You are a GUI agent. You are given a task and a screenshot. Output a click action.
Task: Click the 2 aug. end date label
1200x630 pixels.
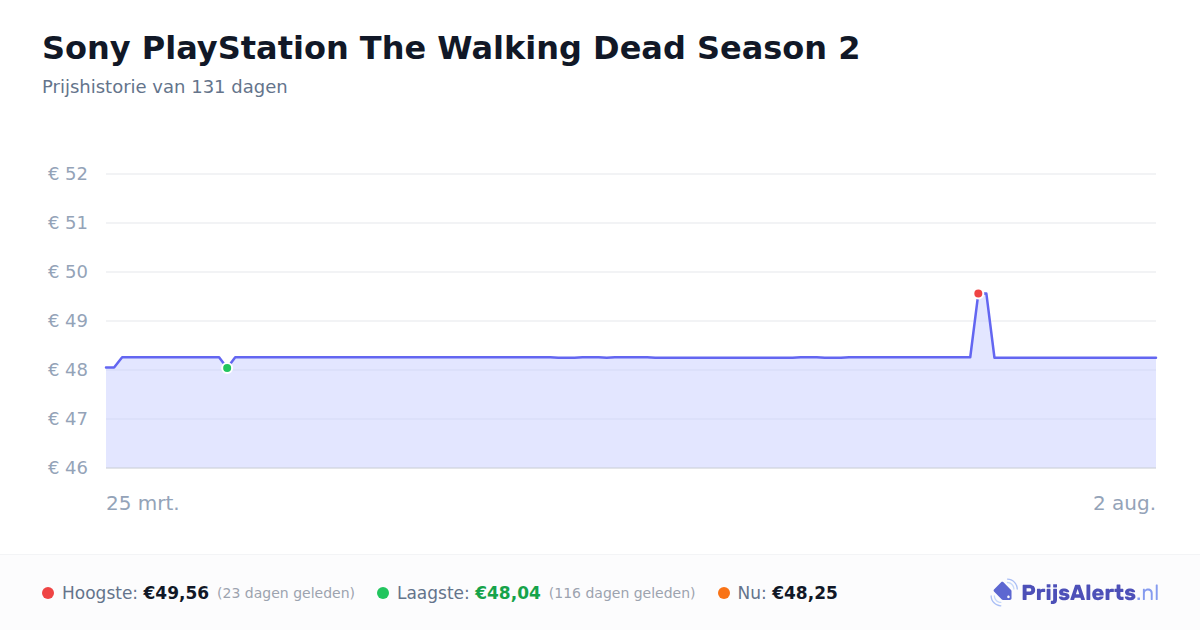tap(1124, 503)
